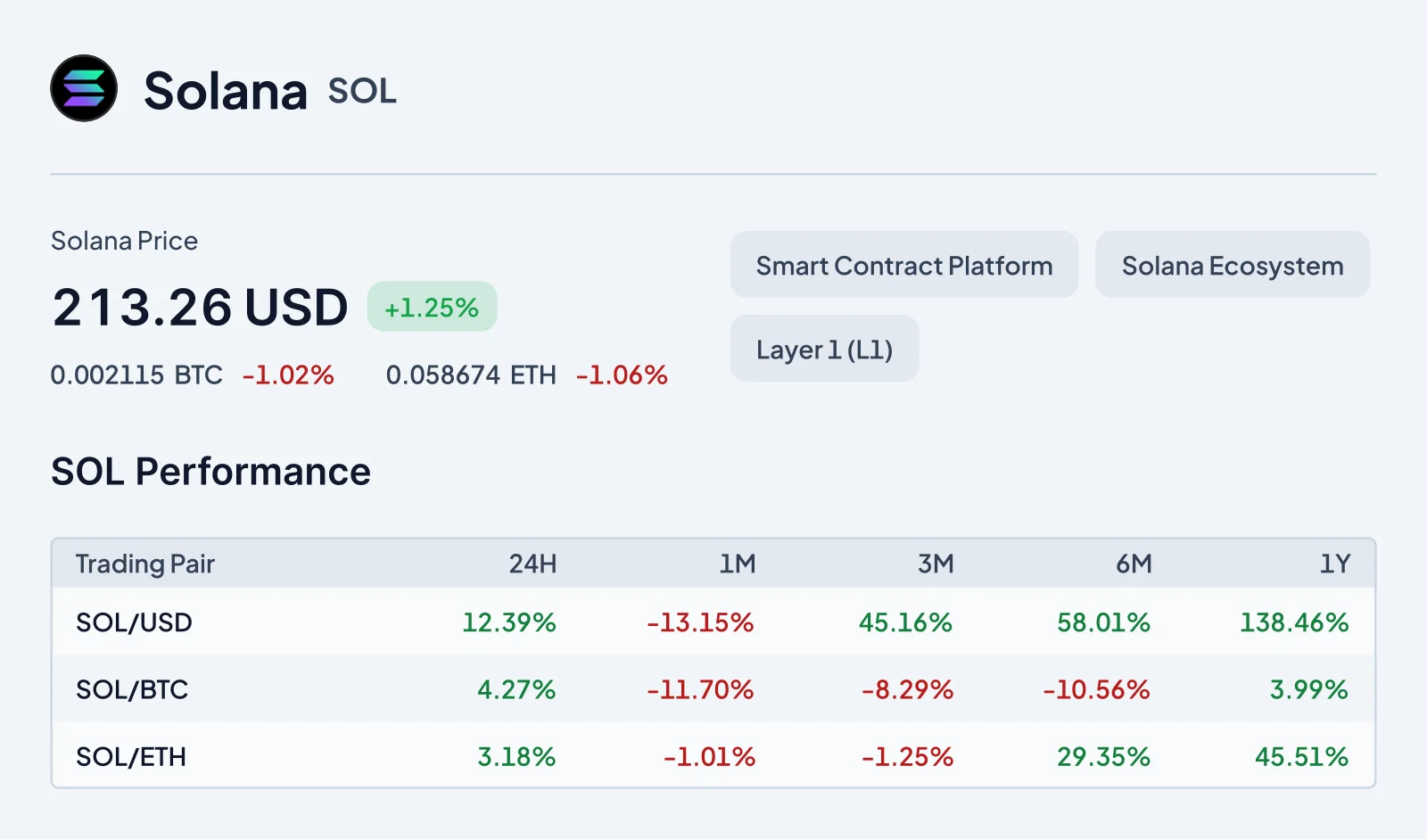This screenshot has width=1427, height=840.
Task: Click the Solana logo icon
Action: [x=84, y=88]
